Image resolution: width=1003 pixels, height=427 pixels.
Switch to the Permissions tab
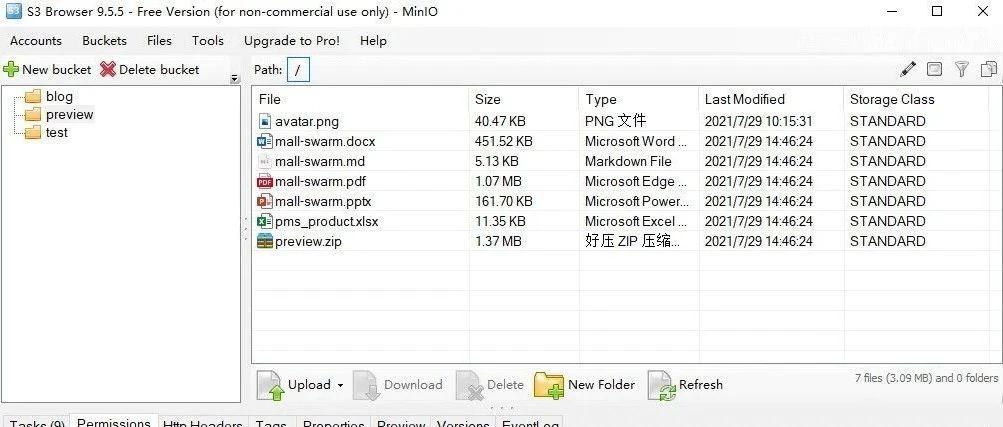point(113,423)
